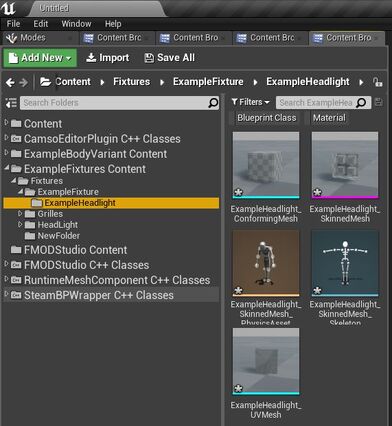Select the Grilles folder row
392x426 pixels.
tap(111, 214)
